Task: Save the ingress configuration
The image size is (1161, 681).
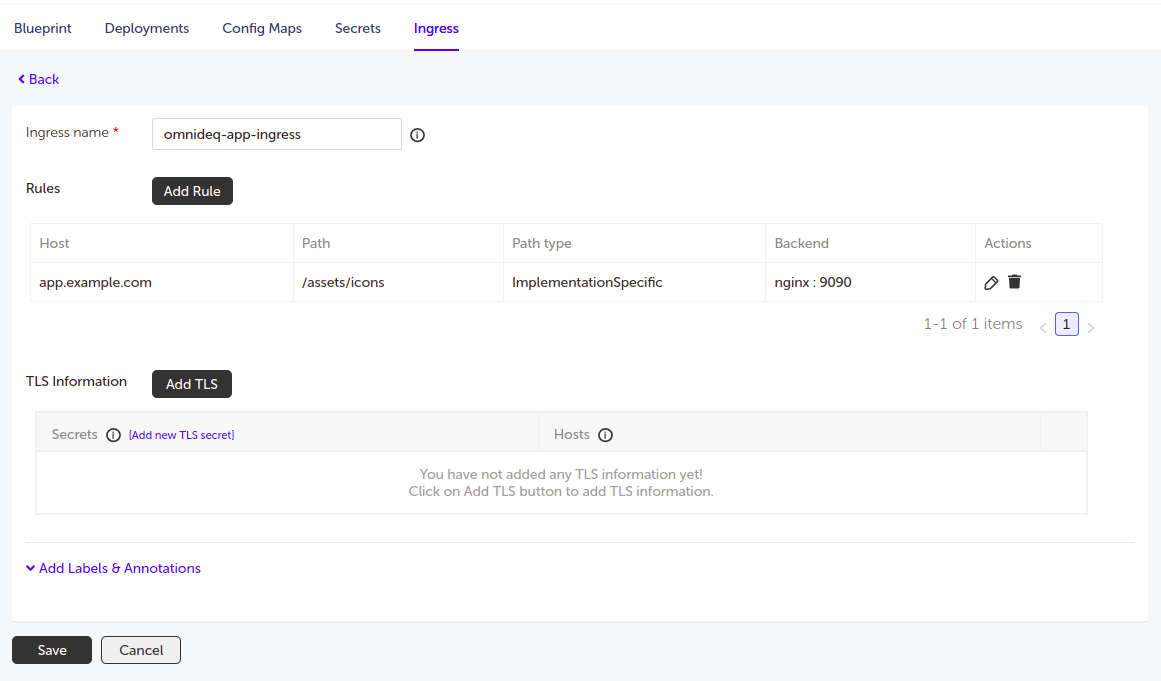Action: tap(52, 650)
